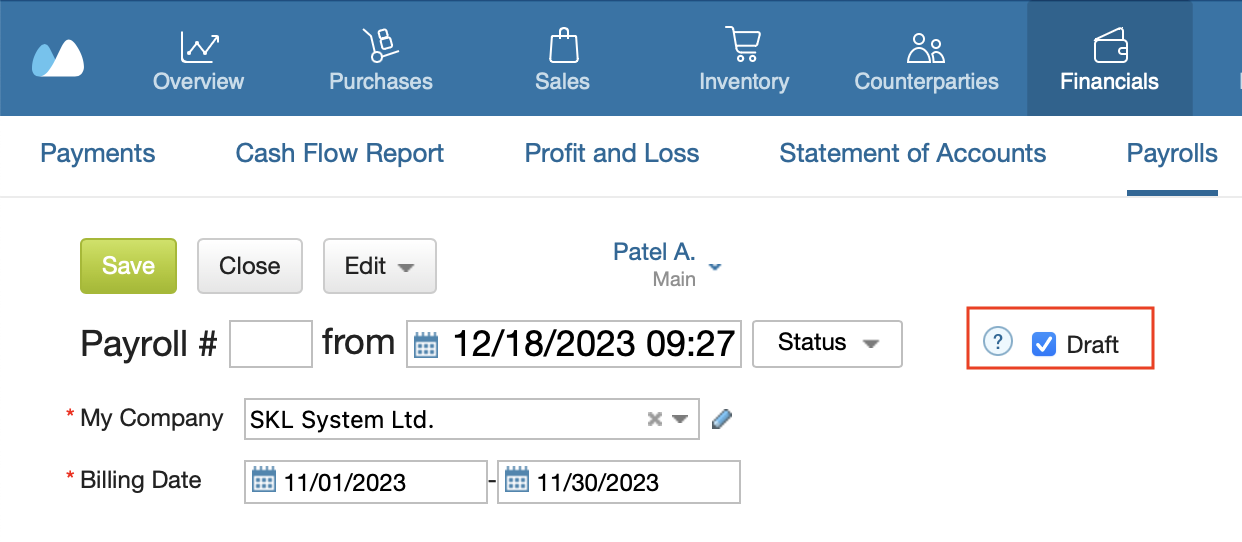Click the Close button
This screenshot has width=1242, height=542.
click(250, 266)
